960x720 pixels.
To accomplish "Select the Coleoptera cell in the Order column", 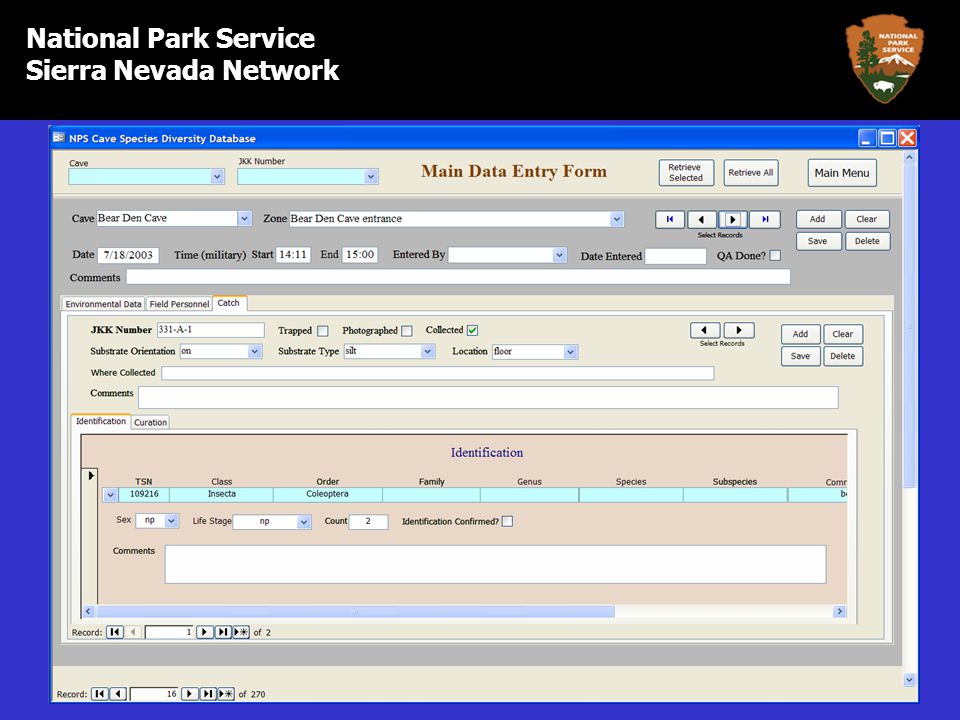I will click(x=328, y=495).
